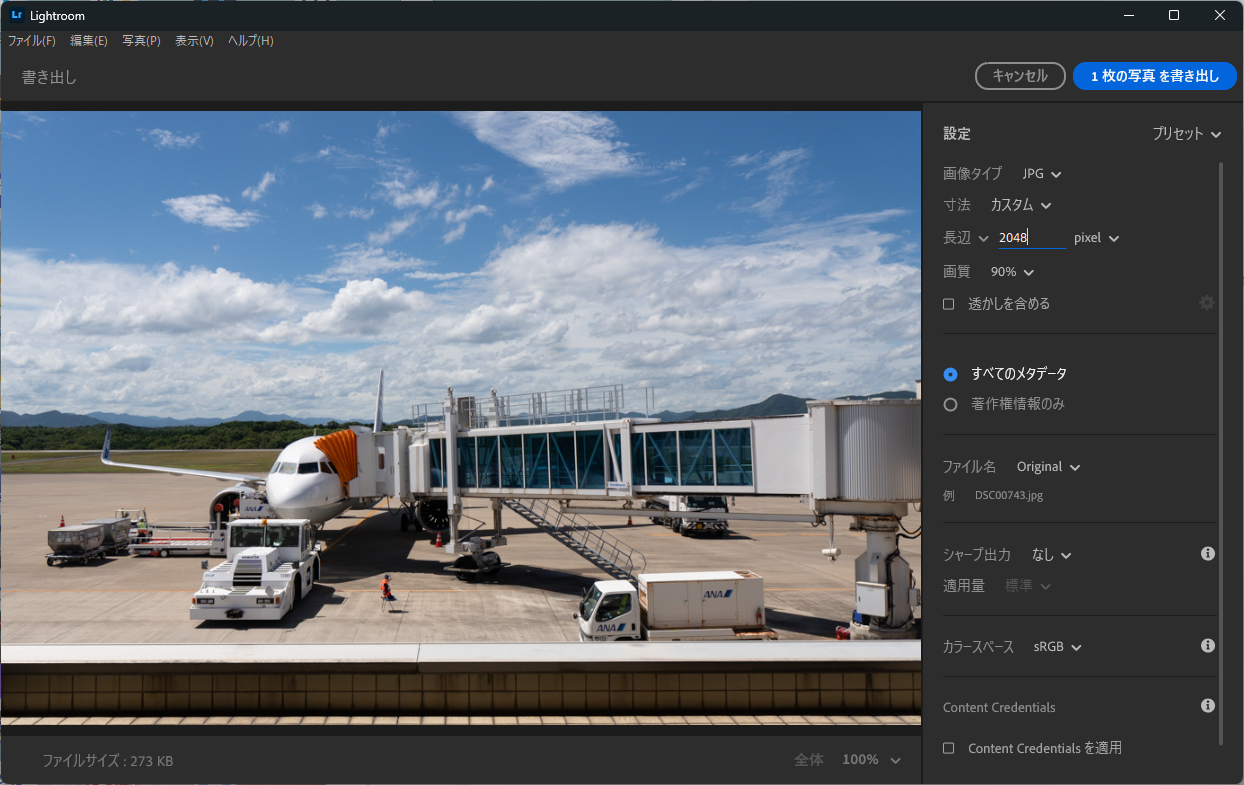Open the シャープ出力 なし dropdown
The image size is (1244, 785).
1051,555
